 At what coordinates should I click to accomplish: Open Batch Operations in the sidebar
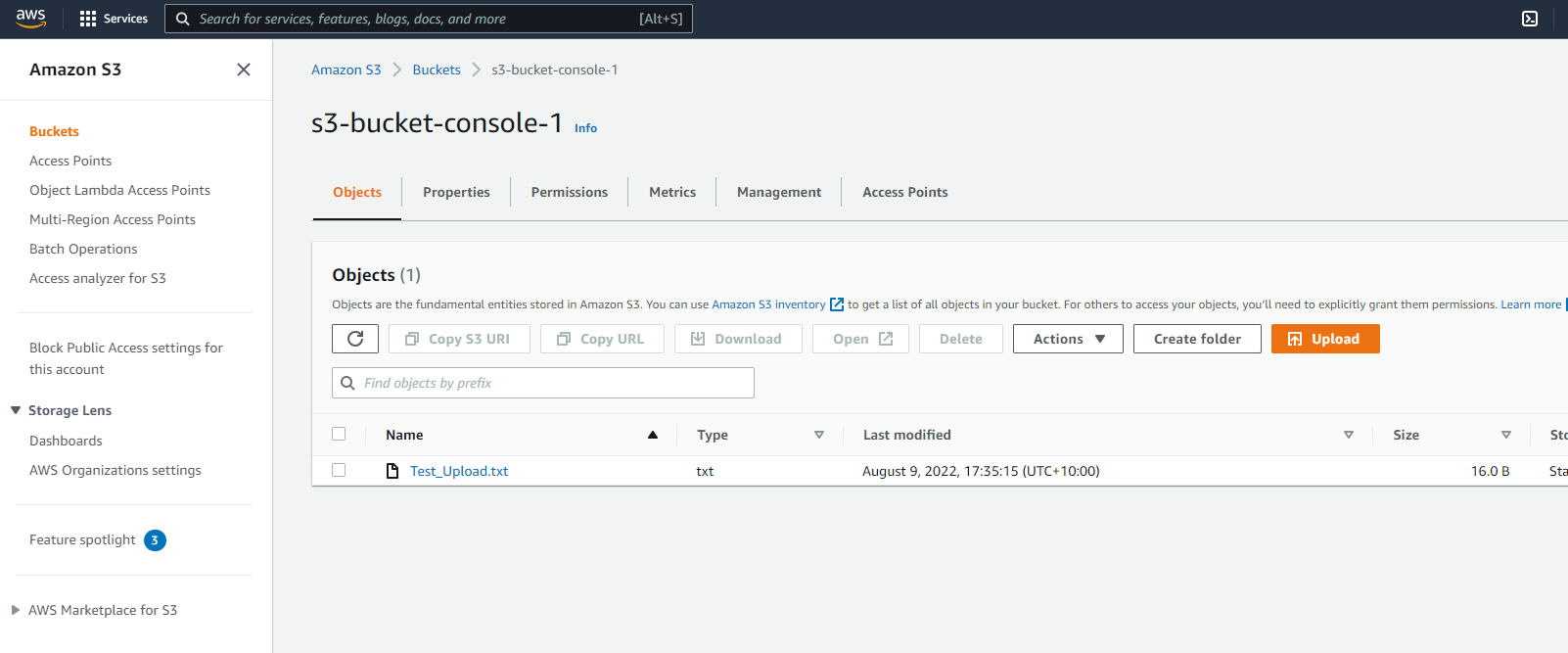pyautogui.click(x=83, y=249)
